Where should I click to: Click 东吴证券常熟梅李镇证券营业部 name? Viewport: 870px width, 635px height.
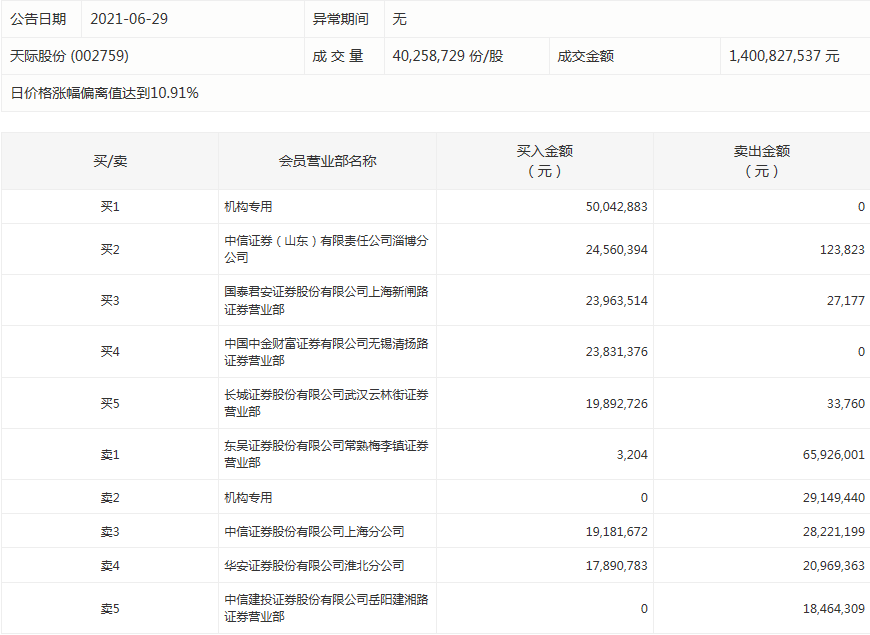tap(326, 454)
